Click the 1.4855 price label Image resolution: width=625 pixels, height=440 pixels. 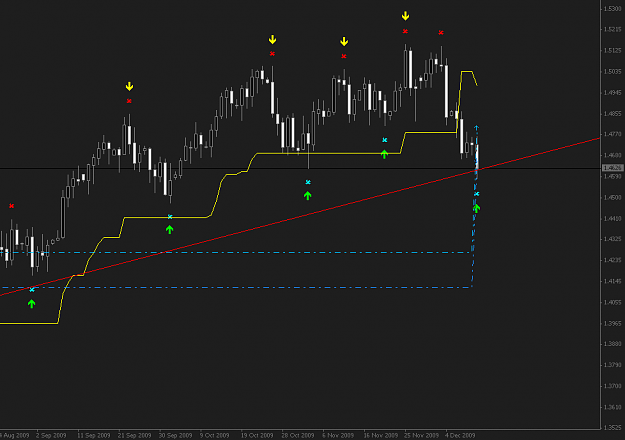612,114
